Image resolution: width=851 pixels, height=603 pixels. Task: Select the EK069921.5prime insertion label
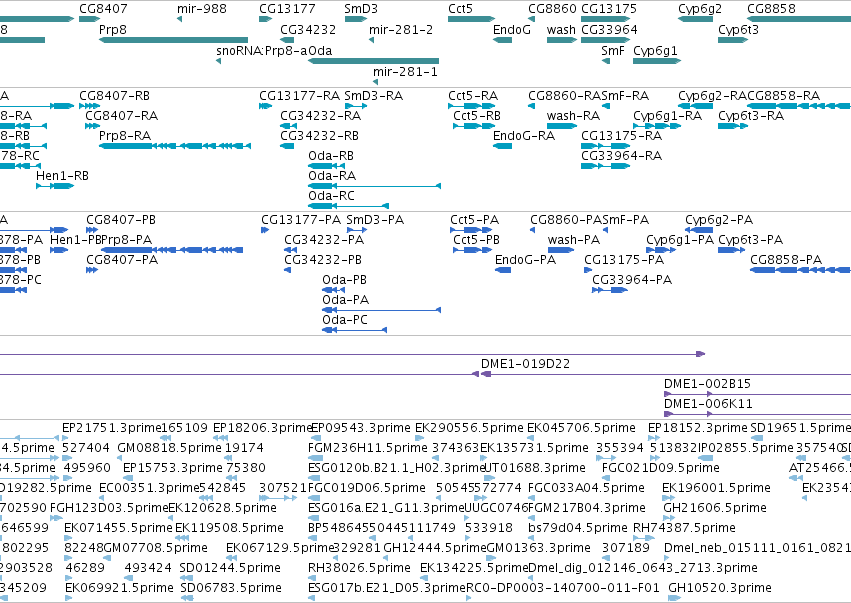pos(119,588)
